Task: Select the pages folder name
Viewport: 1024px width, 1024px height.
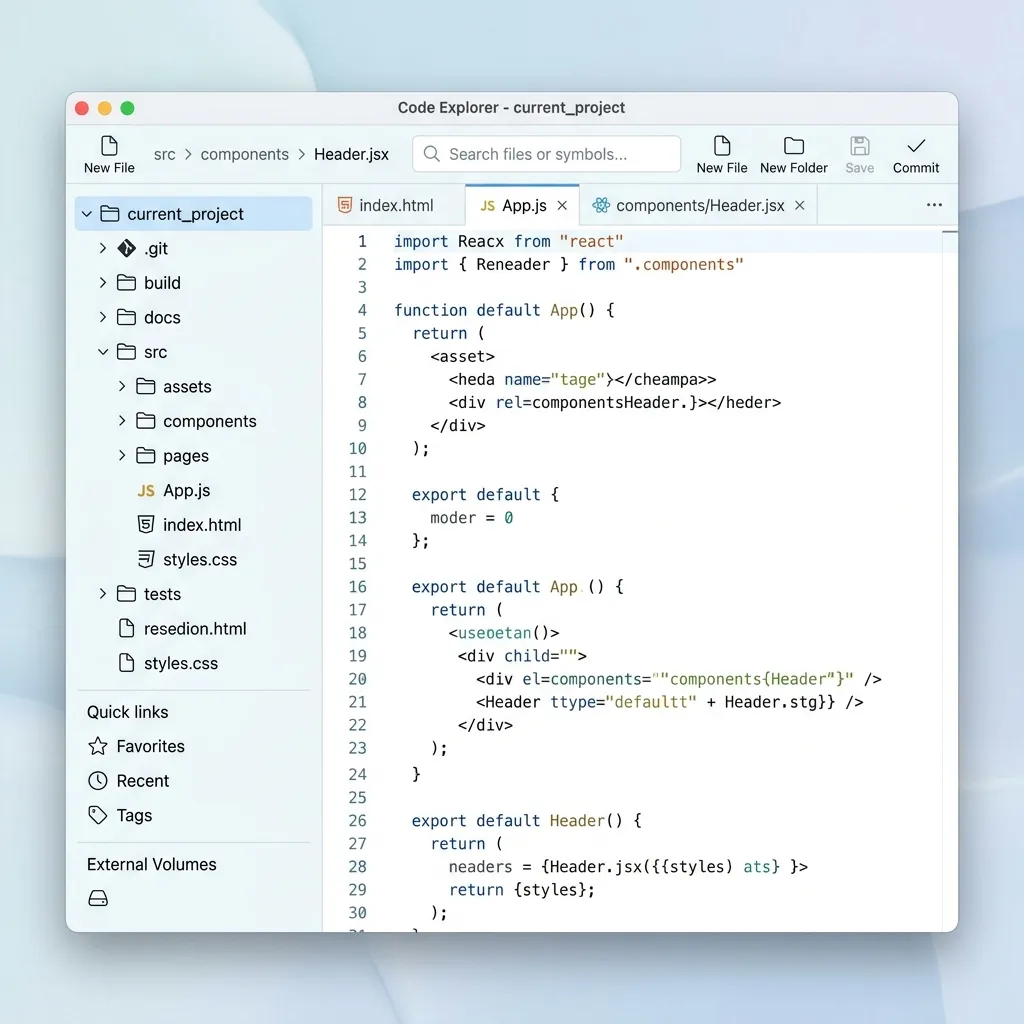Action: [x=186, y=456]
